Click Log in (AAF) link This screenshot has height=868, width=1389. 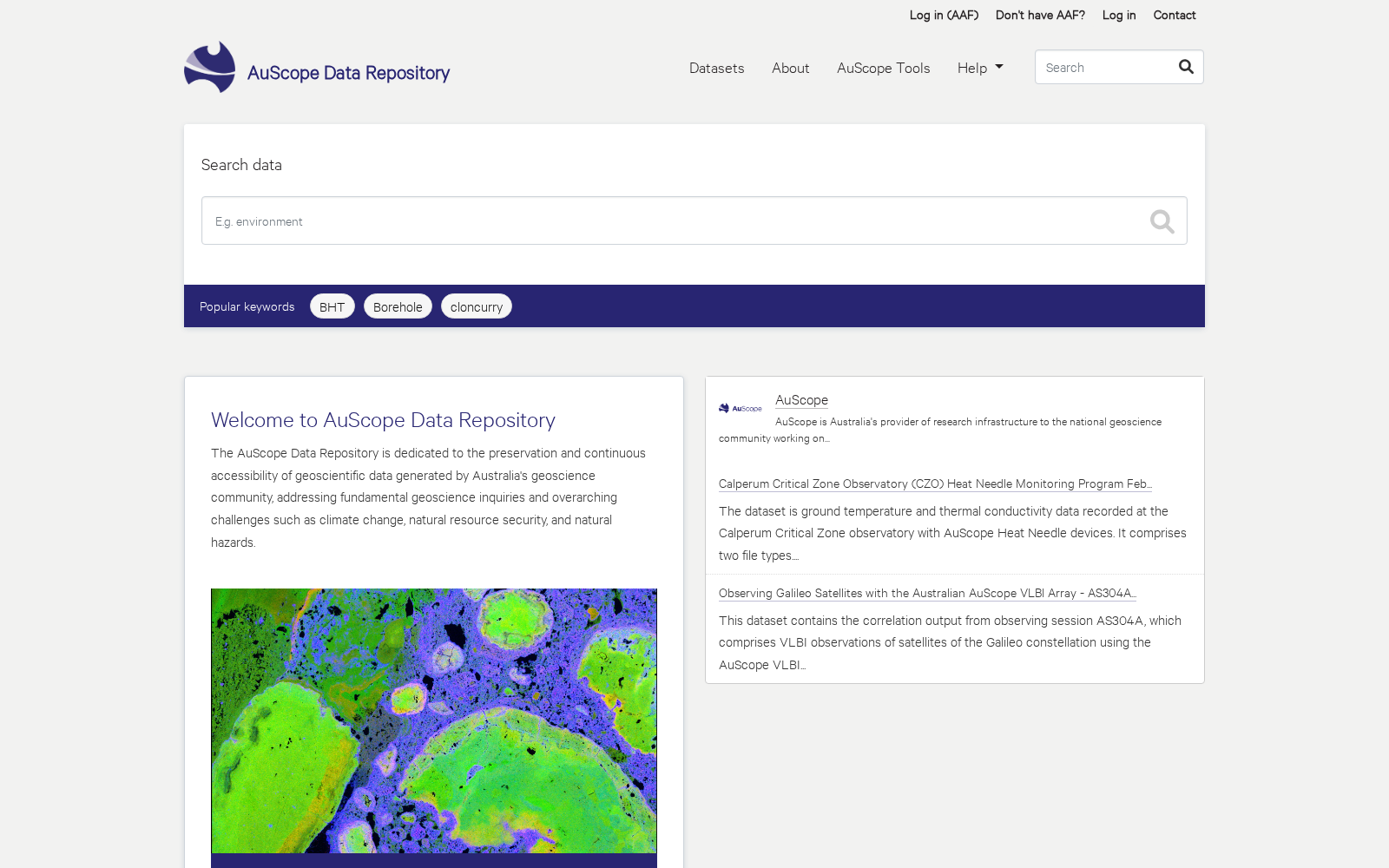pos(944,15)
